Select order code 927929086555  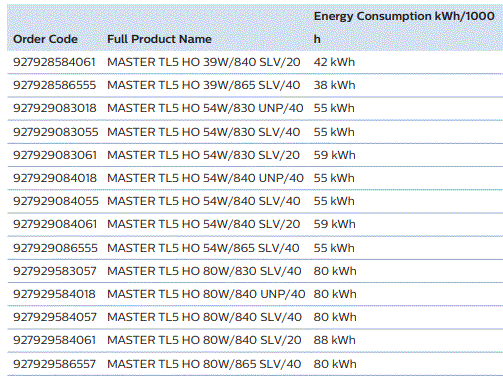[55, 248]
